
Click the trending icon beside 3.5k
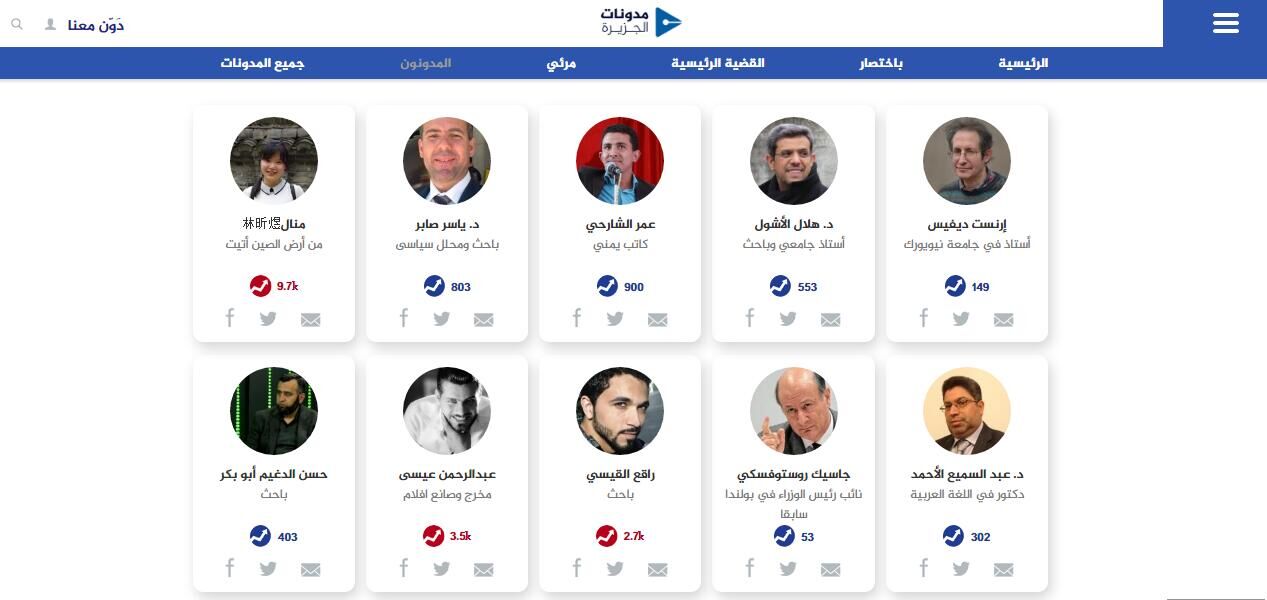(434, 537)
